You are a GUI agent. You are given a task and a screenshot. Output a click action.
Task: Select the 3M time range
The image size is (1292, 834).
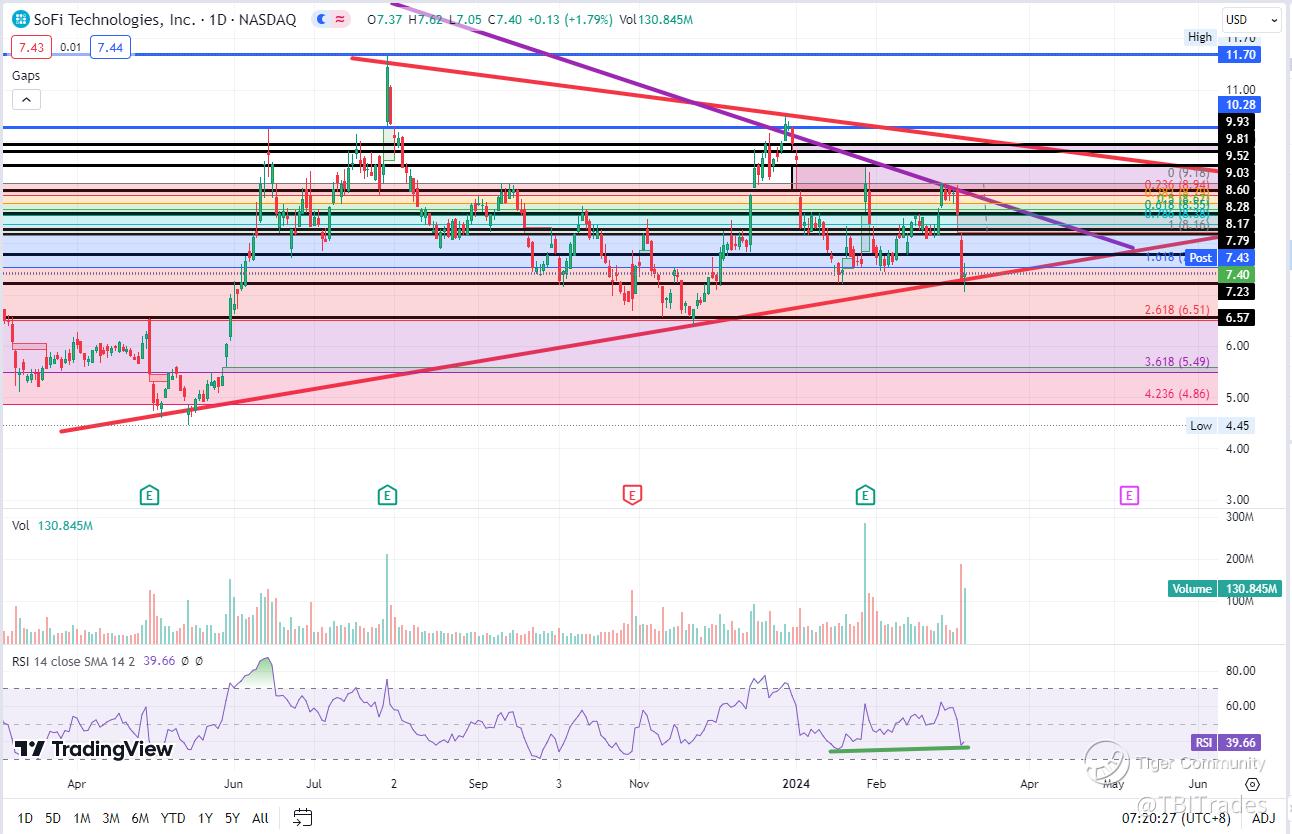click(x=111, y=818)
